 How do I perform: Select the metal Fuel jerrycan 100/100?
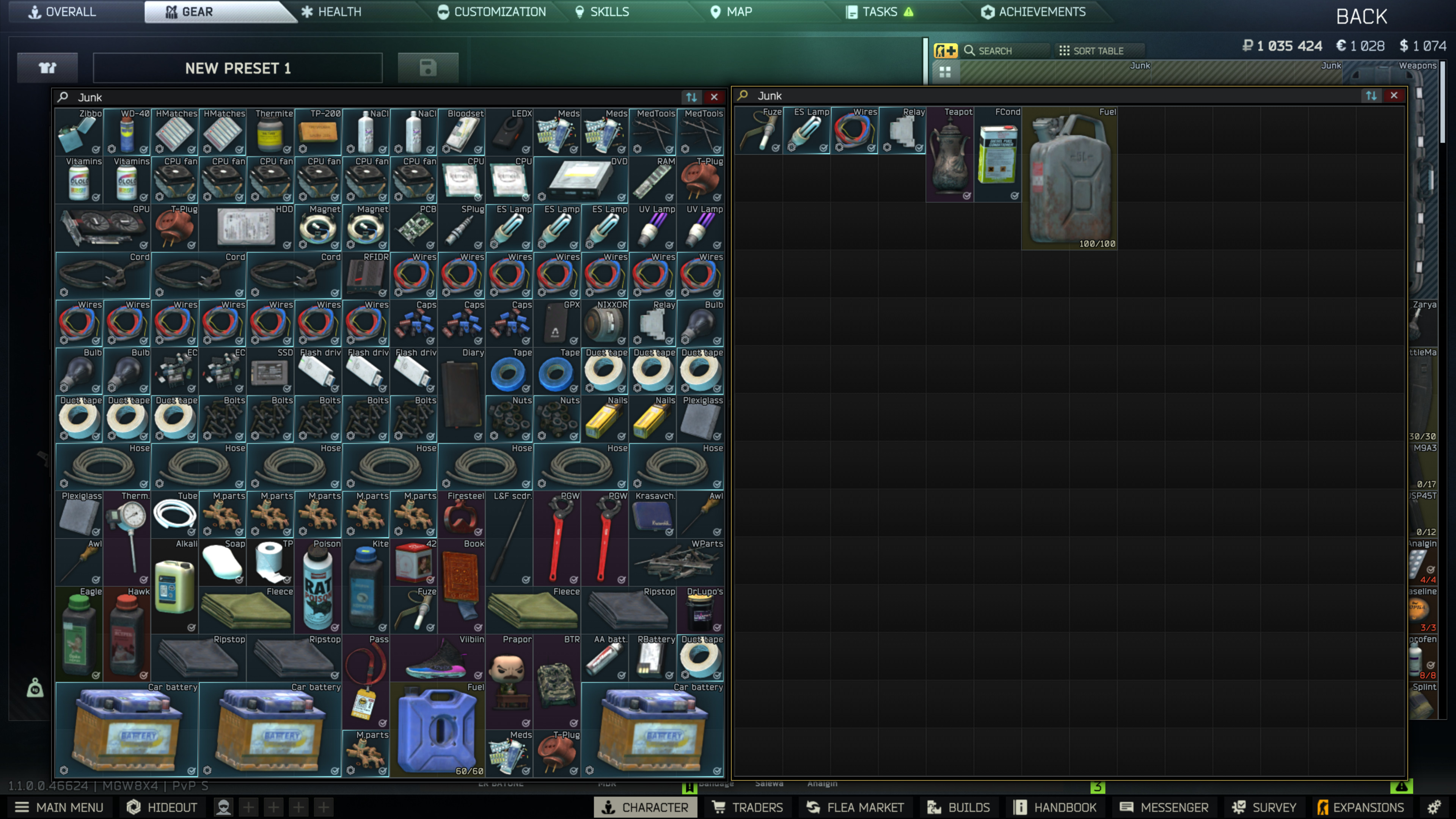click(1070, 178)
